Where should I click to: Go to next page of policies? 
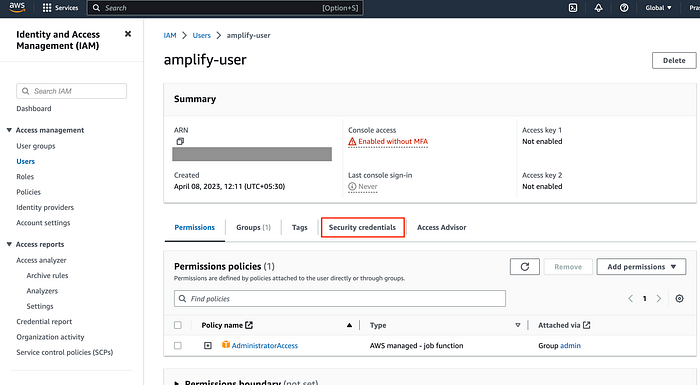point(659,298)
